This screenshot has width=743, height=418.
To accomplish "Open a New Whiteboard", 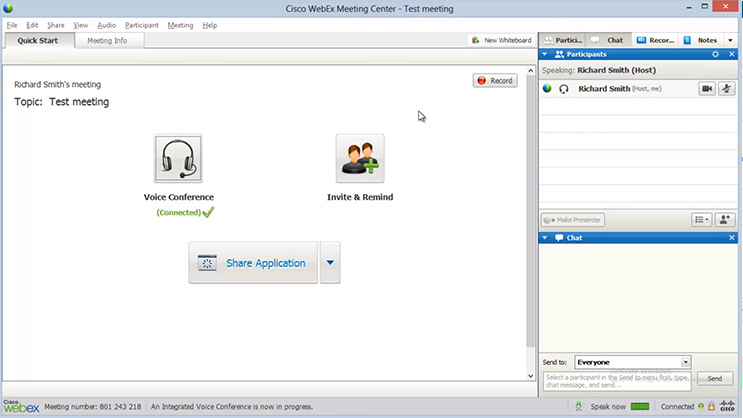I will 502,40.
